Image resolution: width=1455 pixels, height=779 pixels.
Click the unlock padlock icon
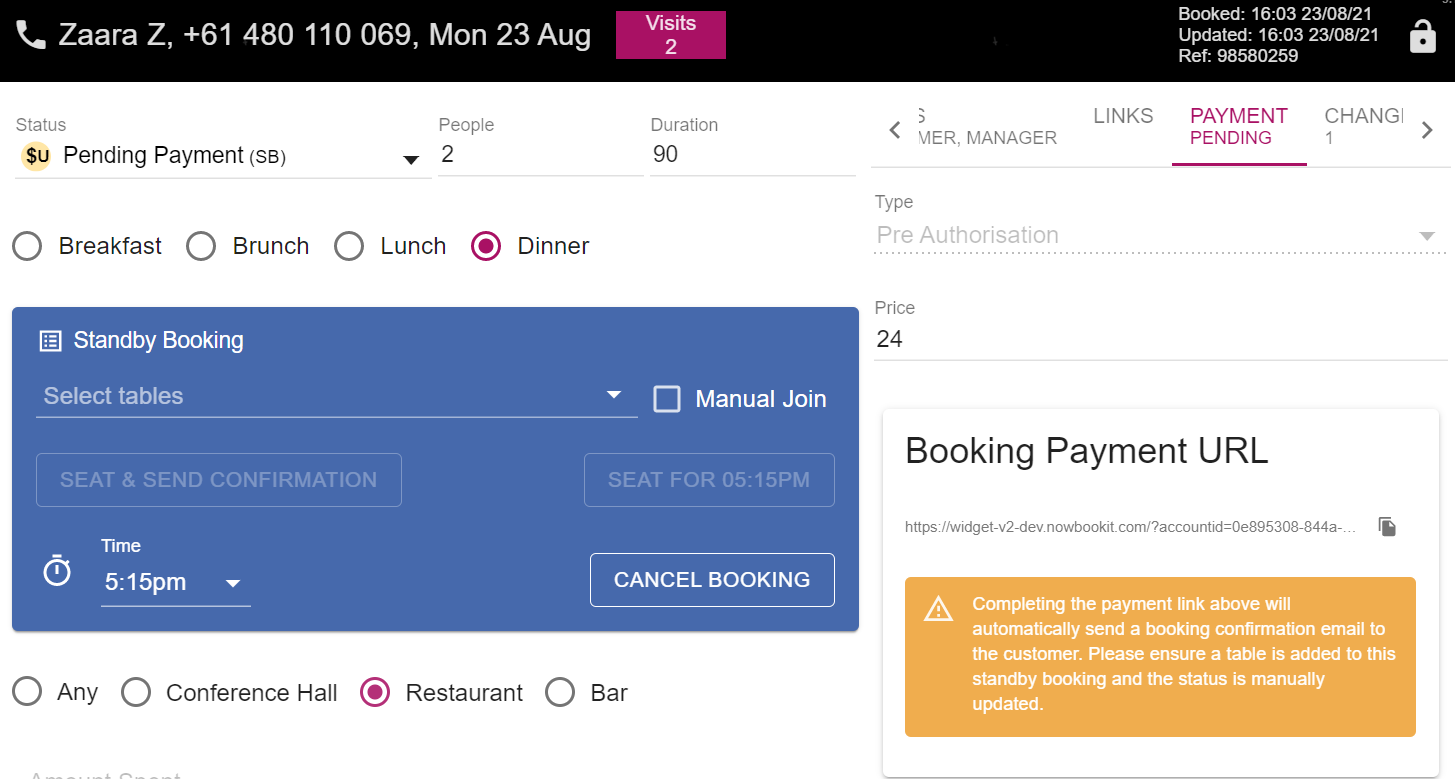(x=1421, y=37)
